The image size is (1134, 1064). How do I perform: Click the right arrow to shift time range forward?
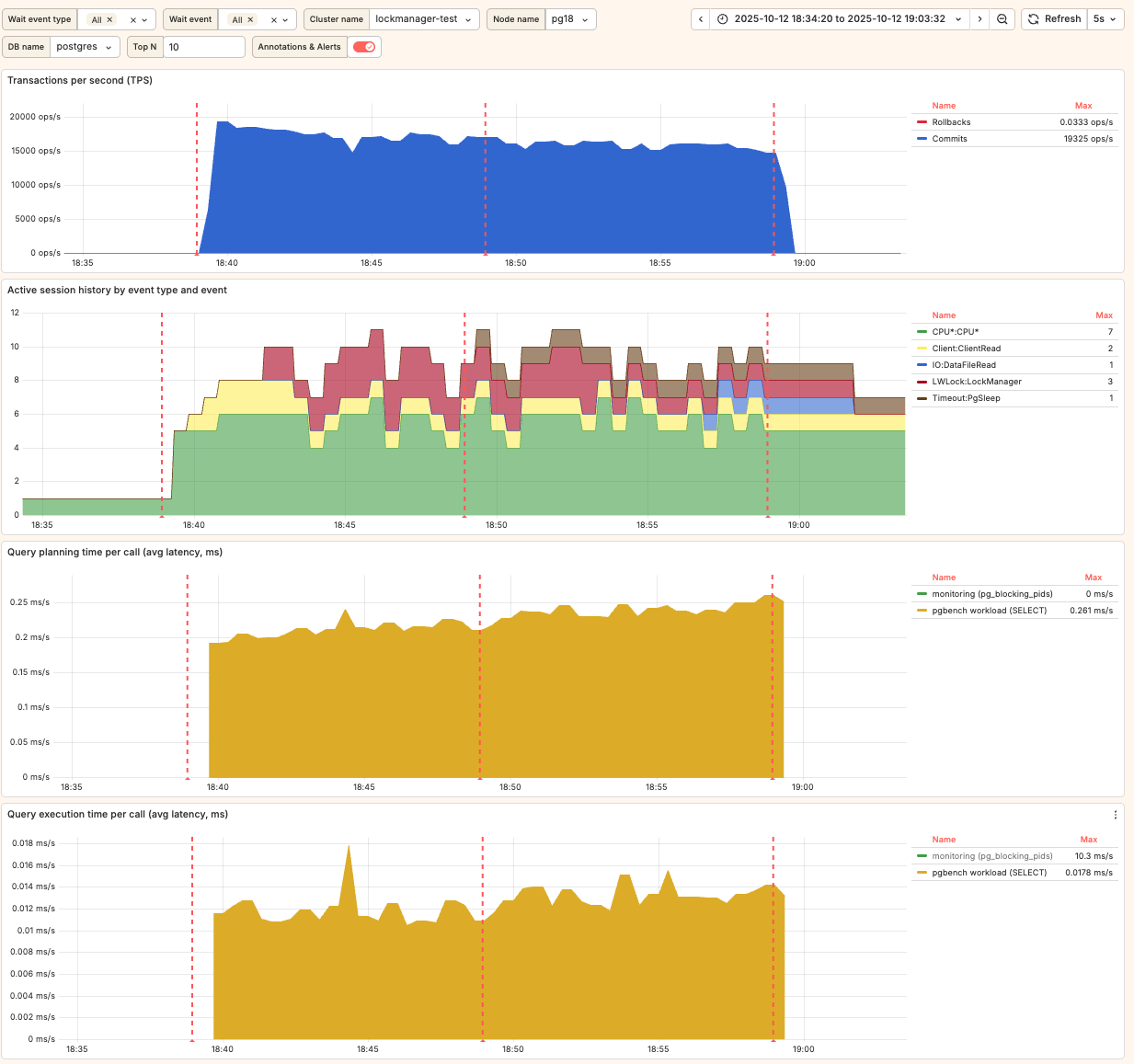click(979, 18)
